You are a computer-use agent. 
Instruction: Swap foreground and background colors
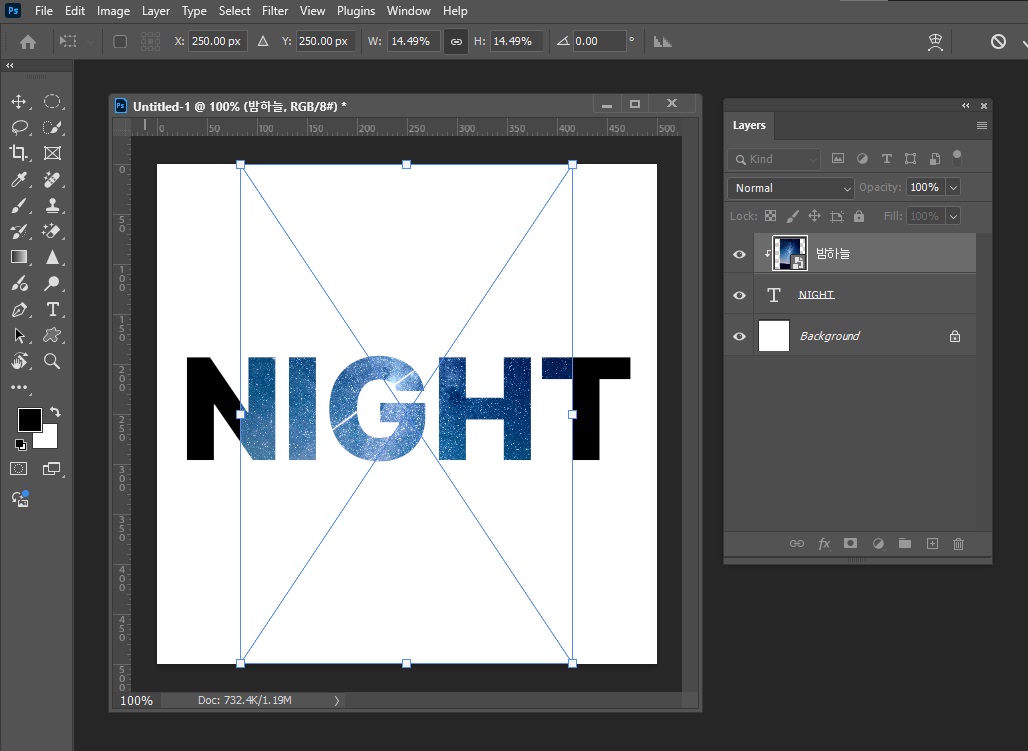[x=55, y=412]
